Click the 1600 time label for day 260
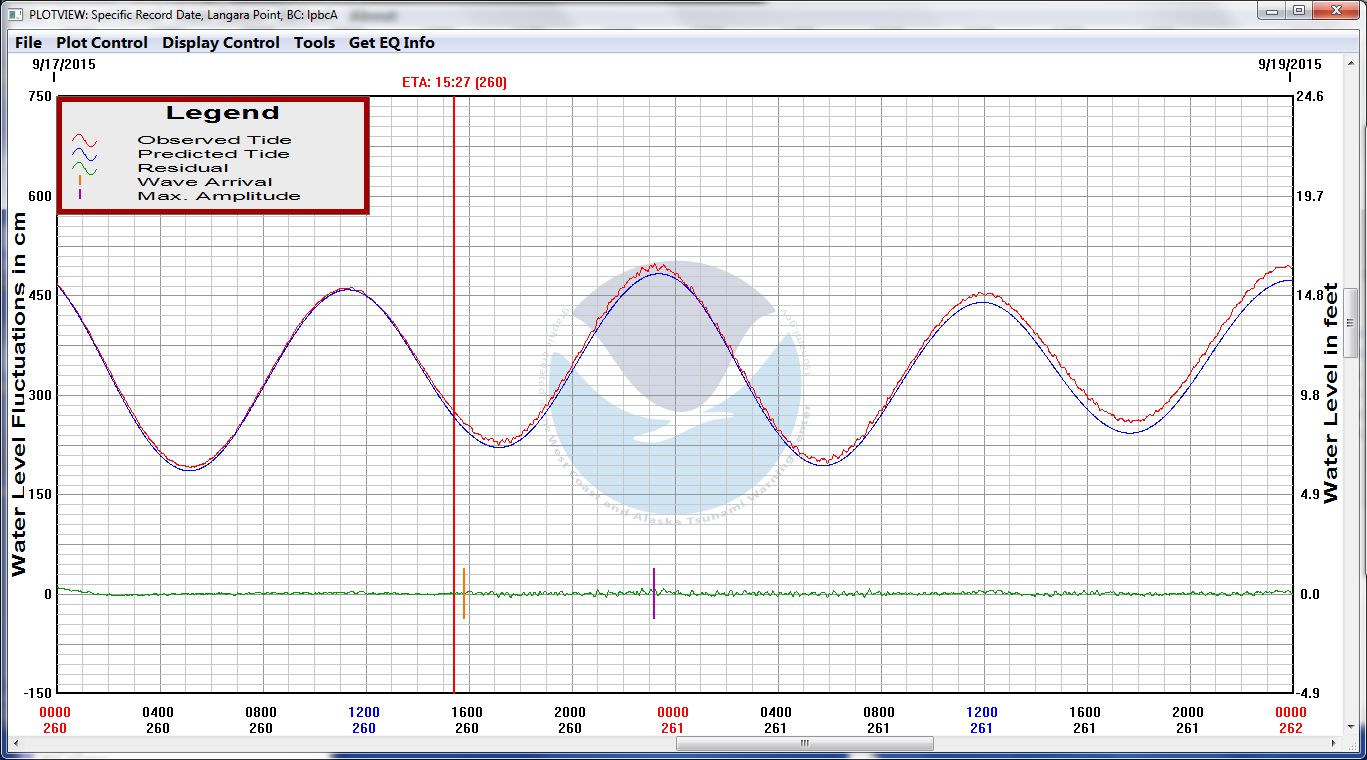Viewport: 1367px width, 760px height. pyautogui.click(x=467, y=713)
